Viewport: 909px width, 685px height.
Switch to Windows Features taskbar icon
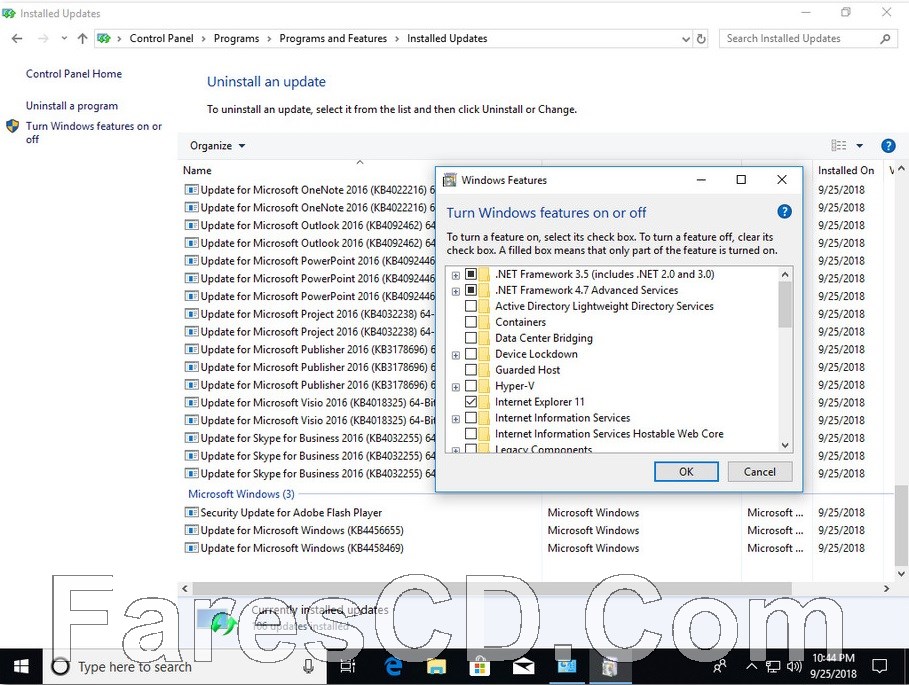609,666
